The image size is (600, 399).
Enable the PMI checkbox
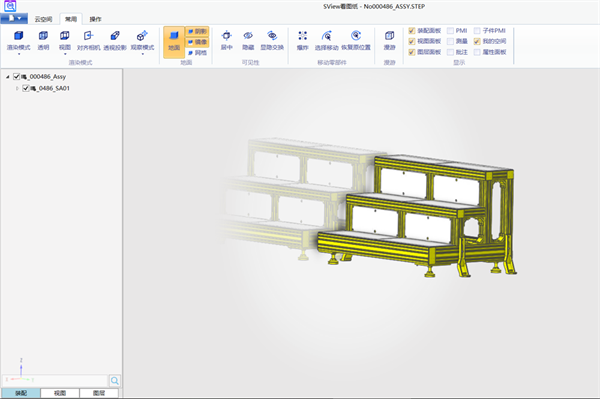coord(450,31)
